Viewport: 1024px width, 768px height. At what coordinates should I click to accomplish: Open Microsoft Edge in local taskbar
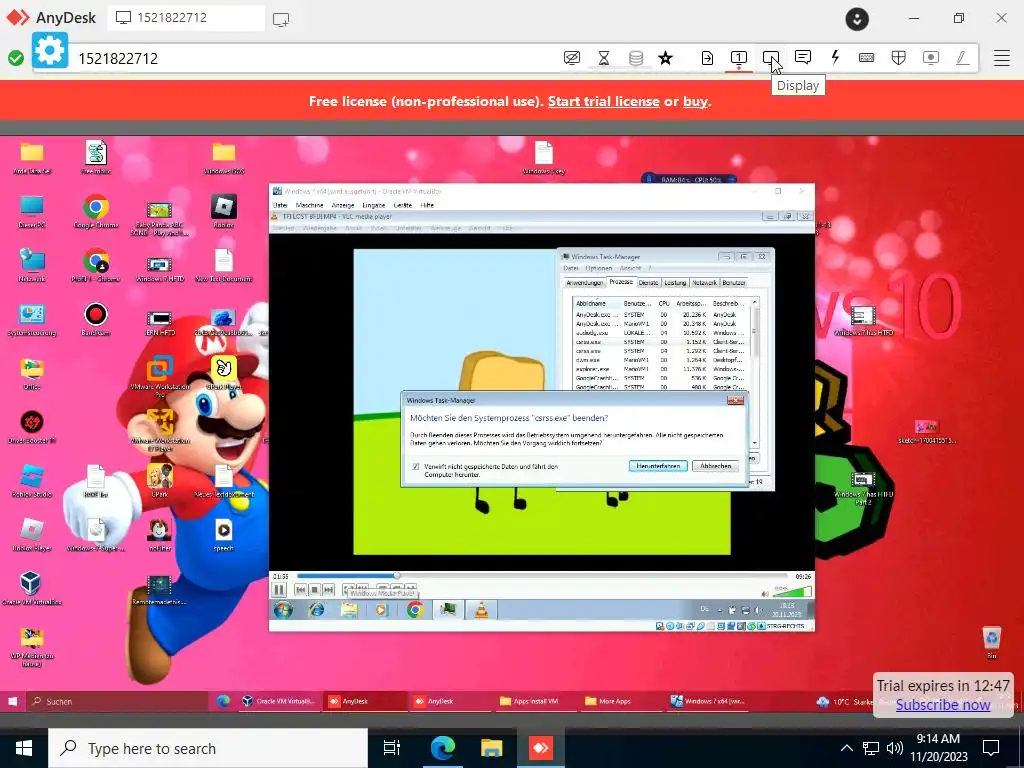click(x=442, y=748)
